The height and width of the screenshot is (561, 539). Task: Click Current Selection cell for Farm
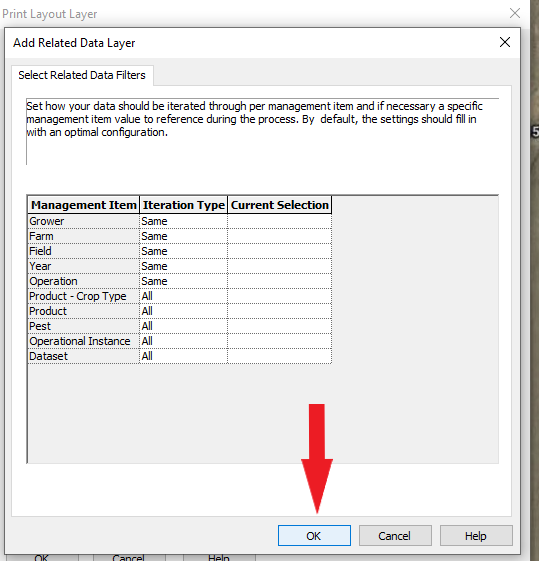279,236
